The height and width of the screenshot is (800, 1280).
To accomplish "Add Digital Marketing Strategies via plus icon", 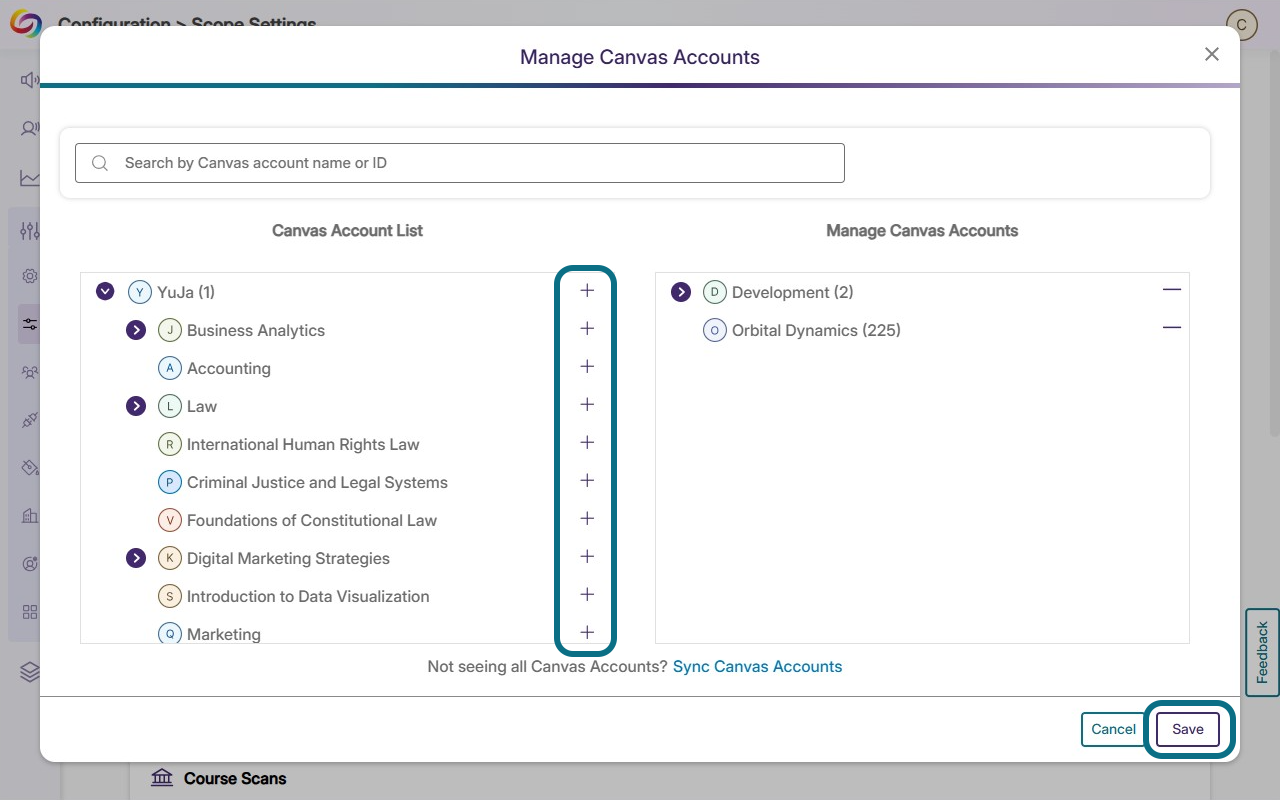I will click(587, 557).
